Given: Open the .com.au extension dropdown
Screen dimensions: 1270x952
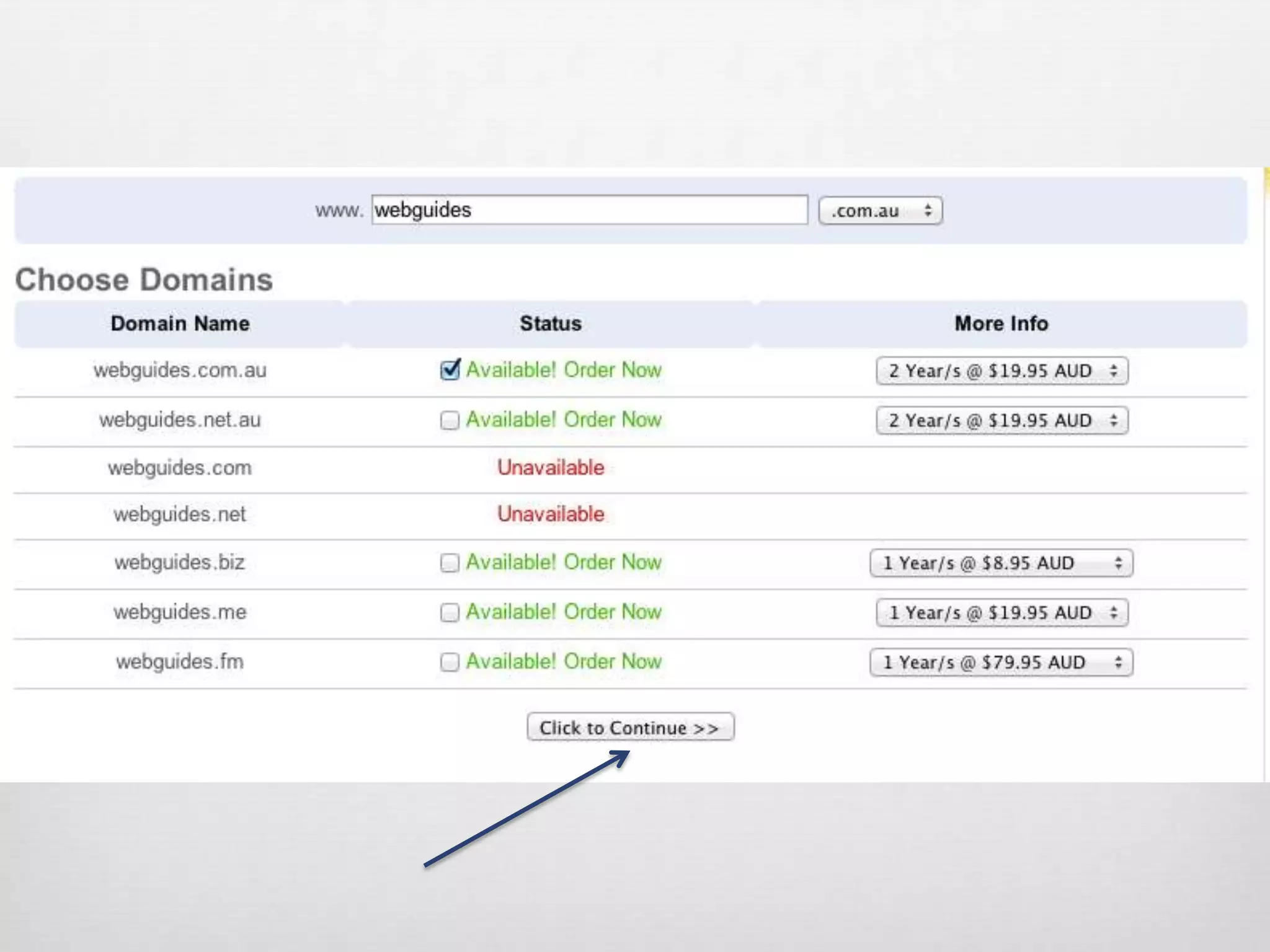Looking at the screenshot, I should 880,211.
